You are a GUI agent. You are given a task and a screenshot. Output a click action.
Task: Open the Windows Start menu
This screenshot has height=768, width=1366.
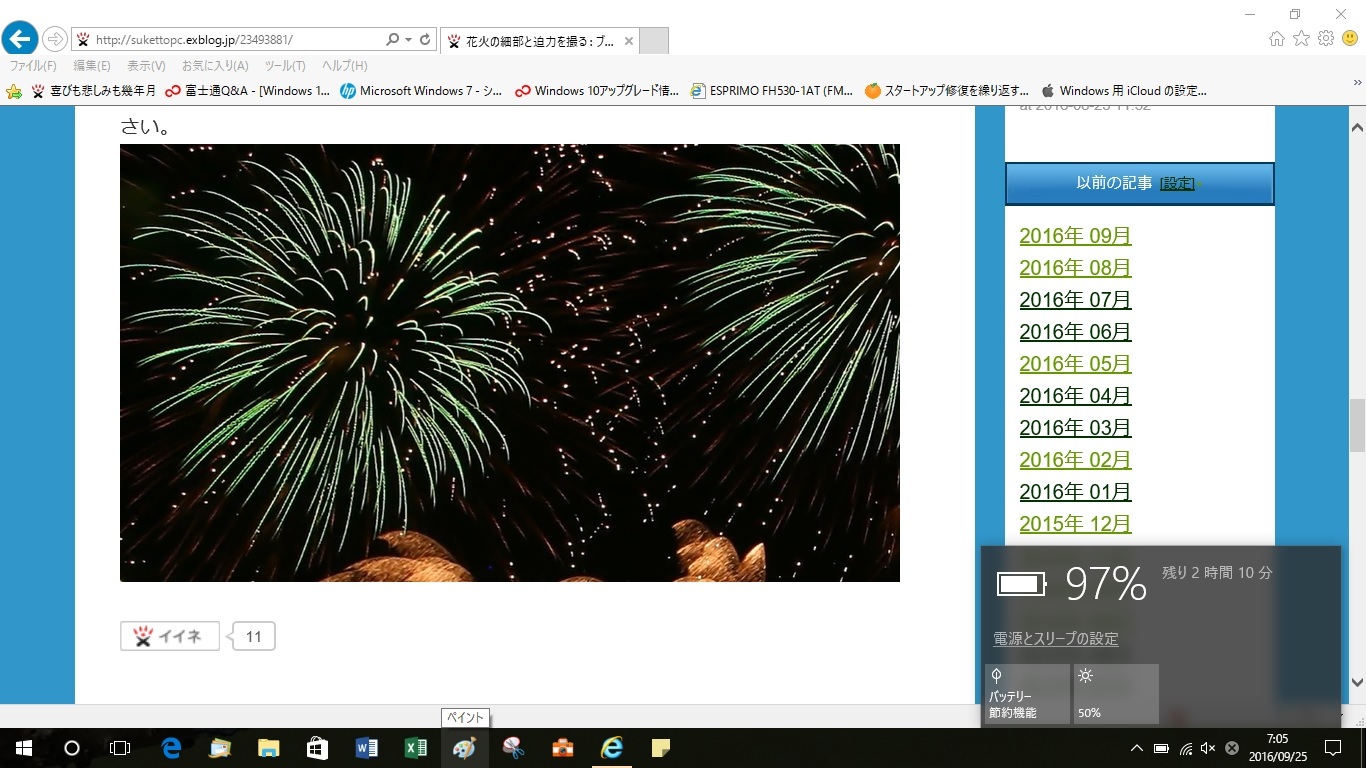click(x=24, y=748)
